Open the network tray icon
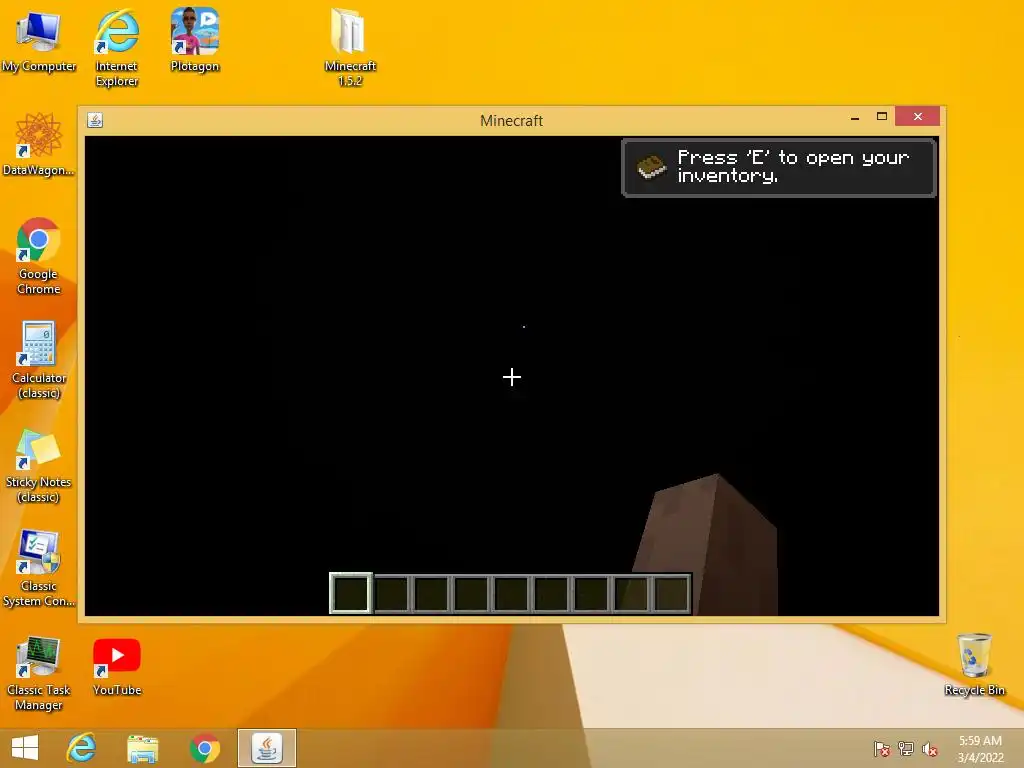 pos(906,748)
